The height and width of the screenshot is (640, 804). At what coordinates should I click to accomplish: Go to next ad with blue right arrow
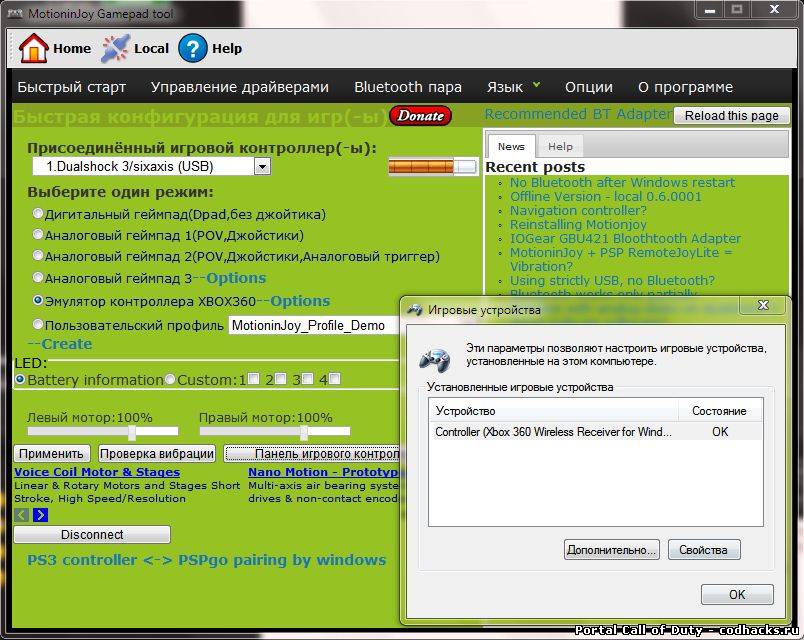point(41,515)
